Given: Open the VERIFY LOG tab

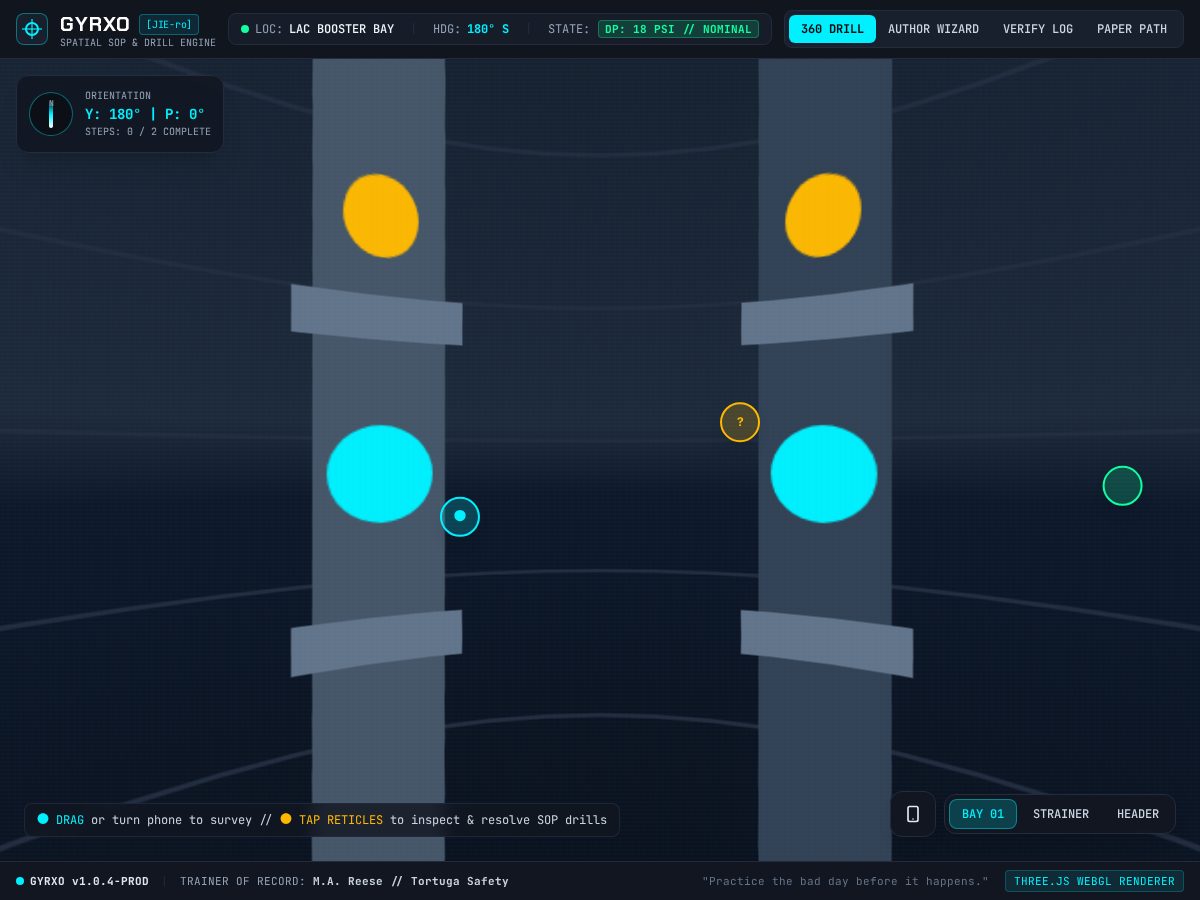Looking at the screenshot, I should click(x=1038, y=29).
